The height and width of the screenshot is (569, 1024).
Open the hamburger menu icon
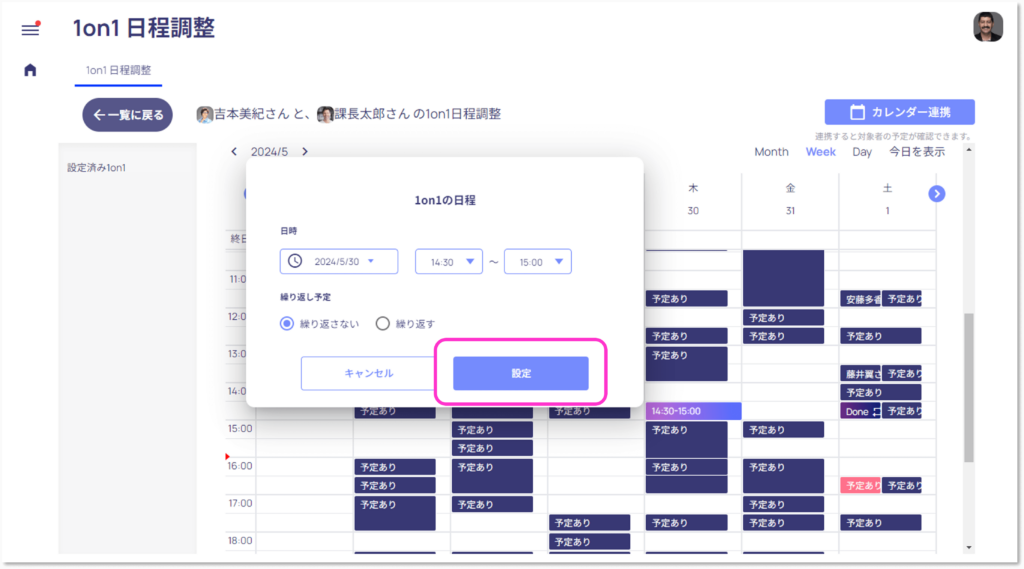30,29
